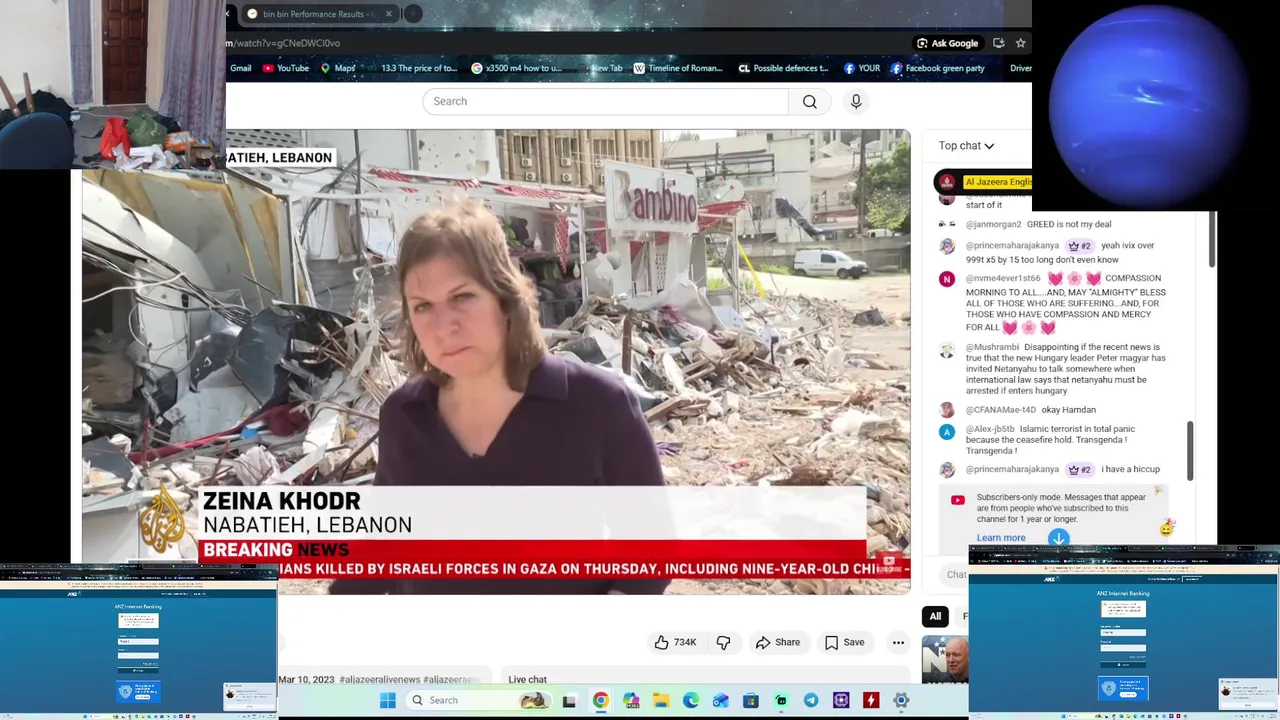
Task: Click the Subscribe watermark on video
Action: (888, 564)
